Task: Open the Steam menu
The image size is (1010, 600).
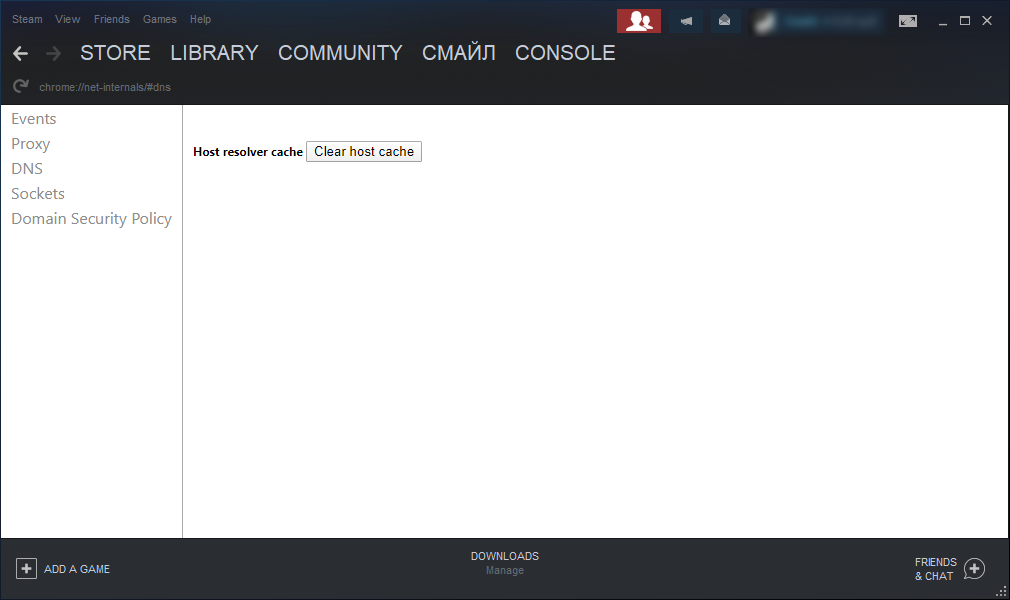Action: (27, 19)
